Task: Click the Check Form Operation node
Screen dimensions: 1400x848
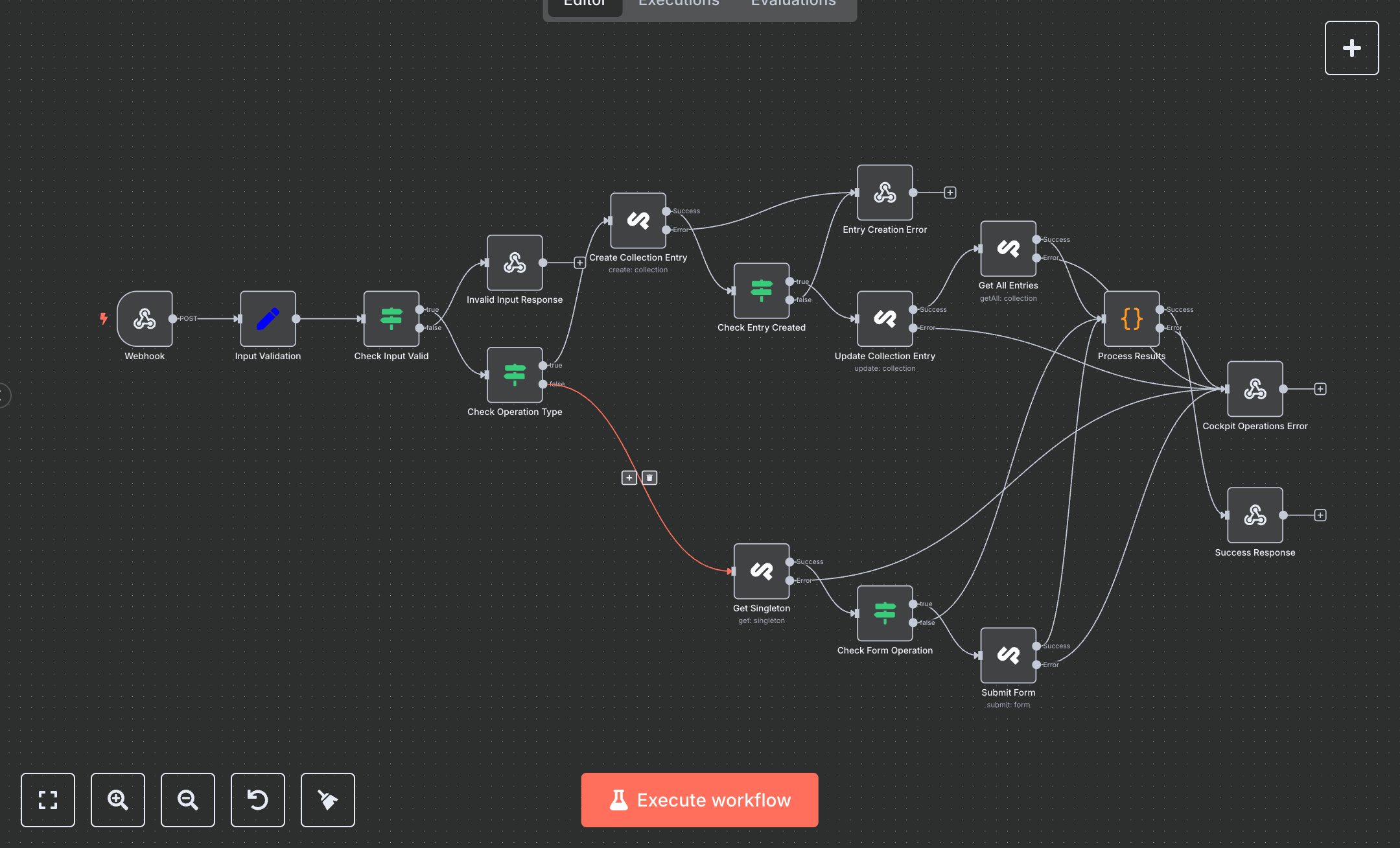Action: 885,613
